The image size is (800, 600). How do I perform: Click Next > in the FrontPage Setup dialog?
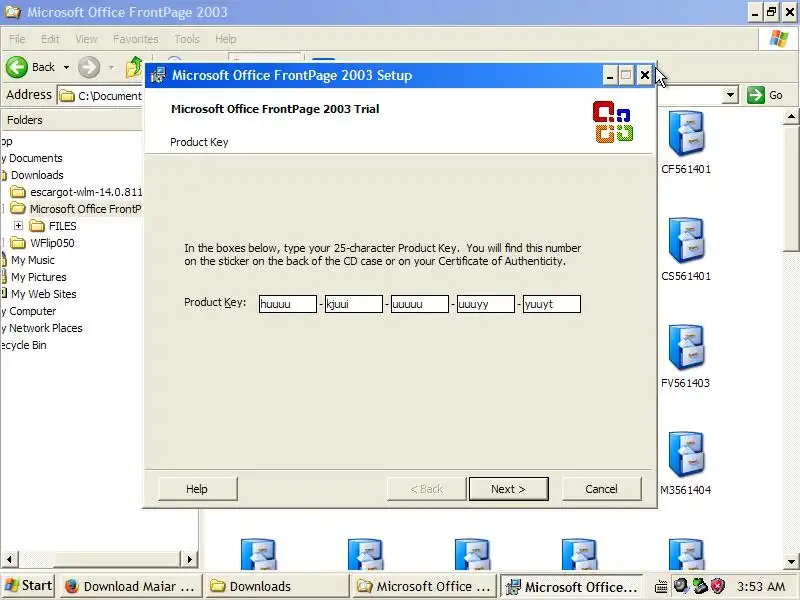coord(509,489)
